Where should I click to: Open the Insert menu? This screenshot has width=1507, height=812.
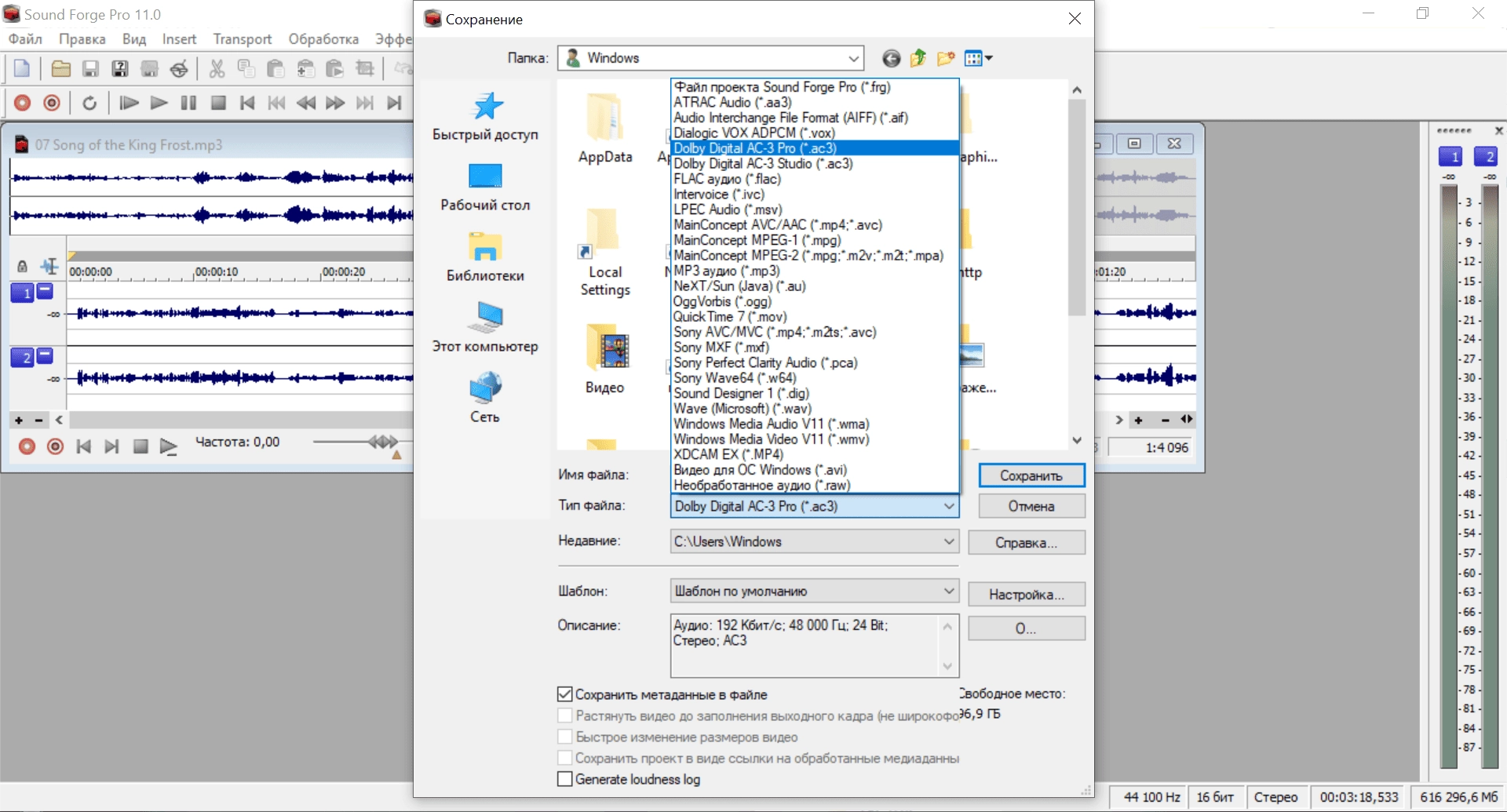[179, 38]
